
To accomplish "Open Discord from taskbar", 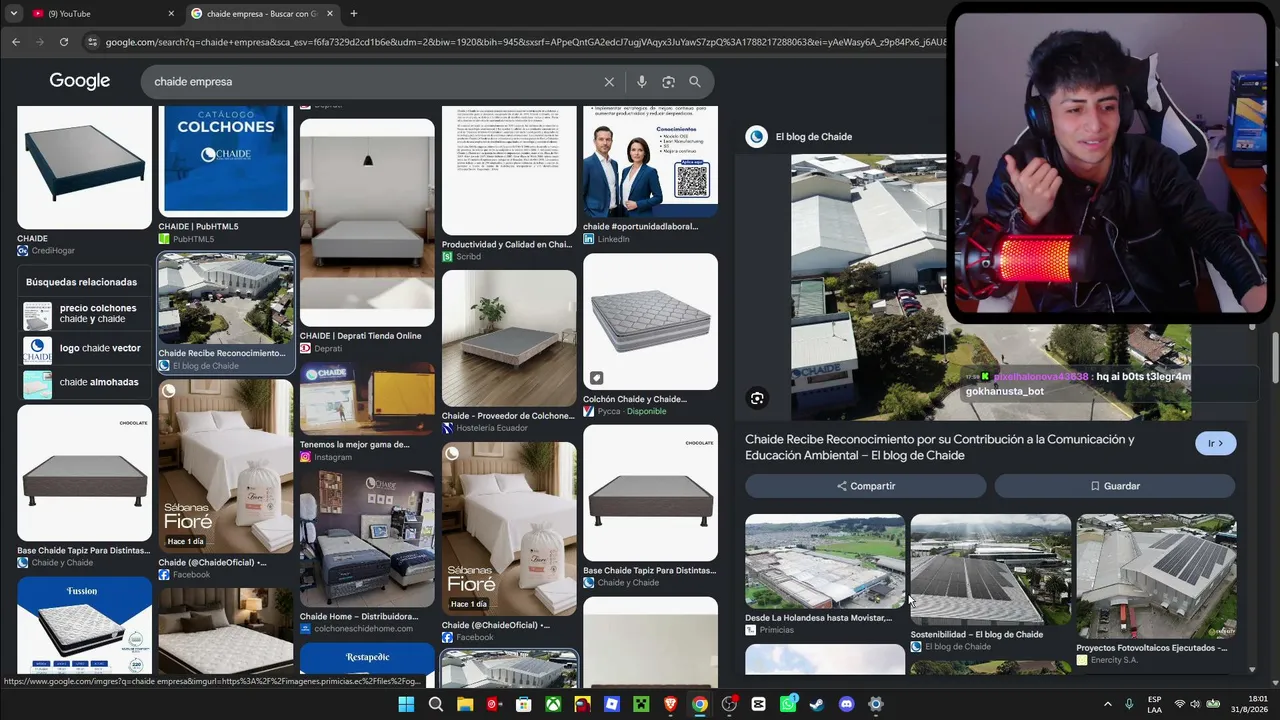I will 846,704.
